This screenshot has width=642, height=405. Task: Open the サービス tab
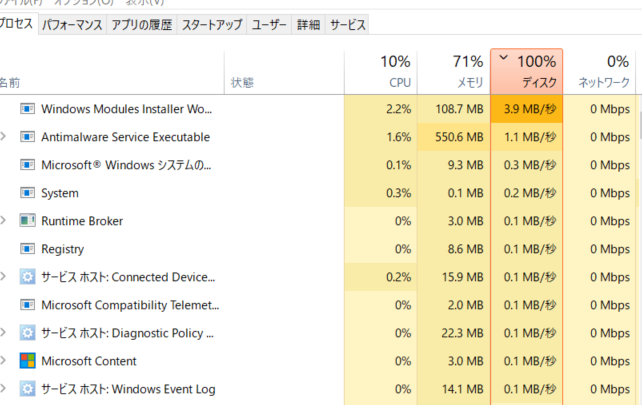pos(347,25)
